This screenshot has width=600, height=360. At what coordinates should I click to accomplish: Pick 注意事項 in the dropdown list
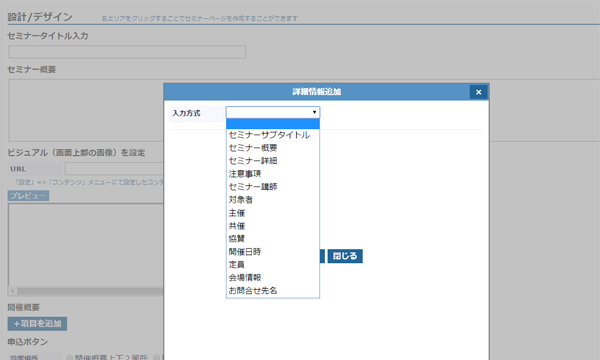[x=273, y=174]
